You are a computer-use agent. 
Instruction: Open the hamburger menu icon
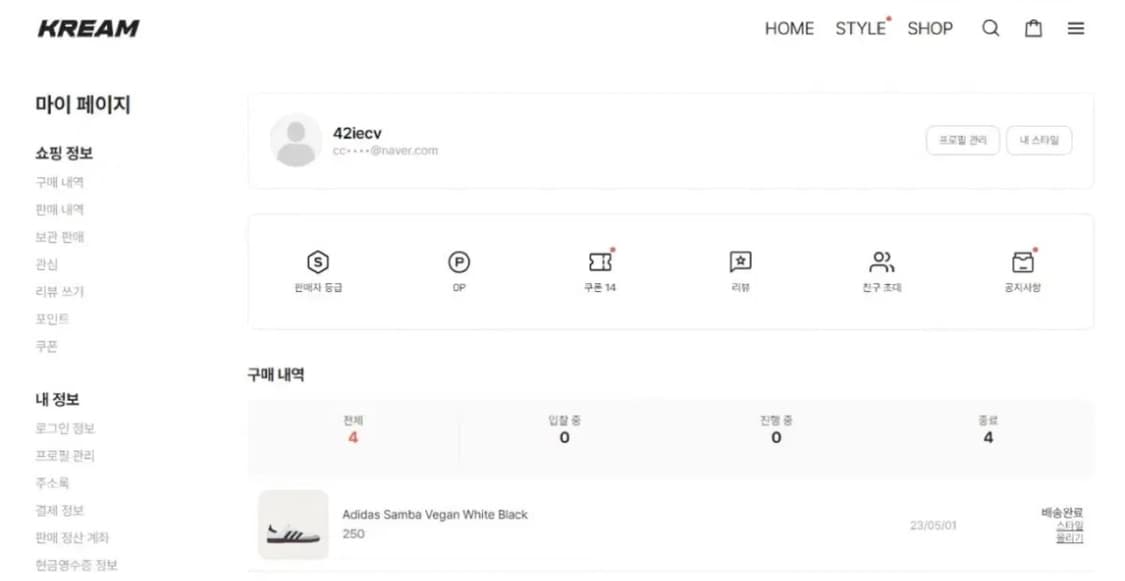1075,28
